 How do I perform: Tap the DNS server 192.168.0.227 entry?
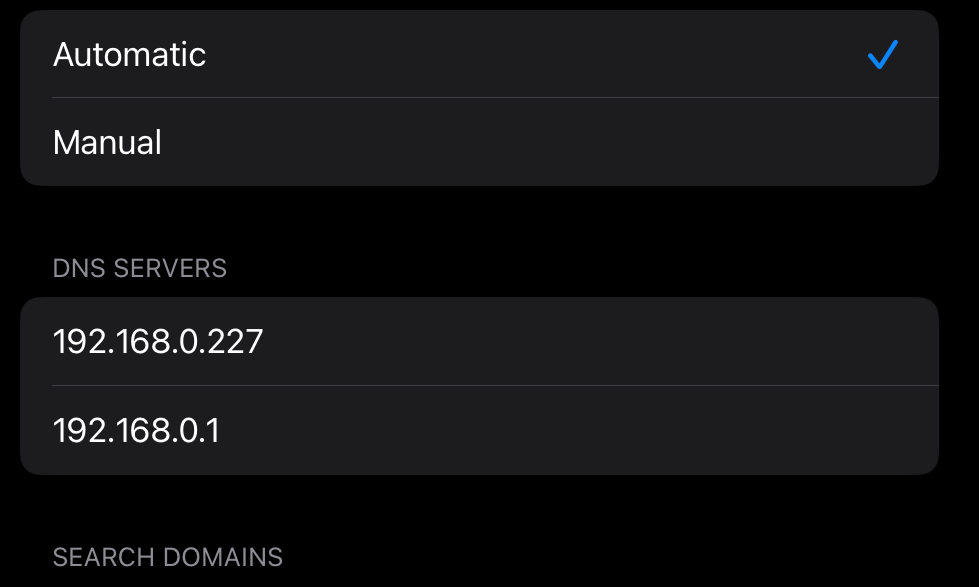(480, 342)
